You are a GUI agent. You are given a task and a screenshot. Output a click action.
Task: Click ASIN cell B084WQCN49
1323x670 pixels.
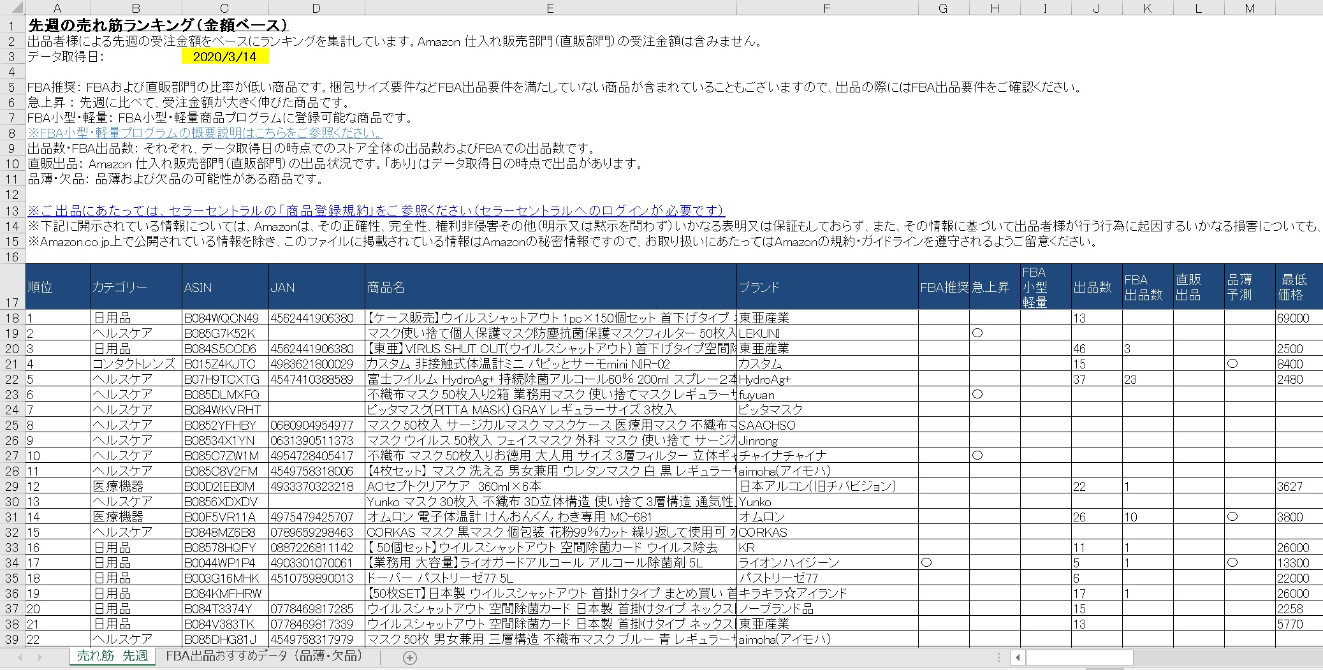pyautogui.click(x=224, y=318)
